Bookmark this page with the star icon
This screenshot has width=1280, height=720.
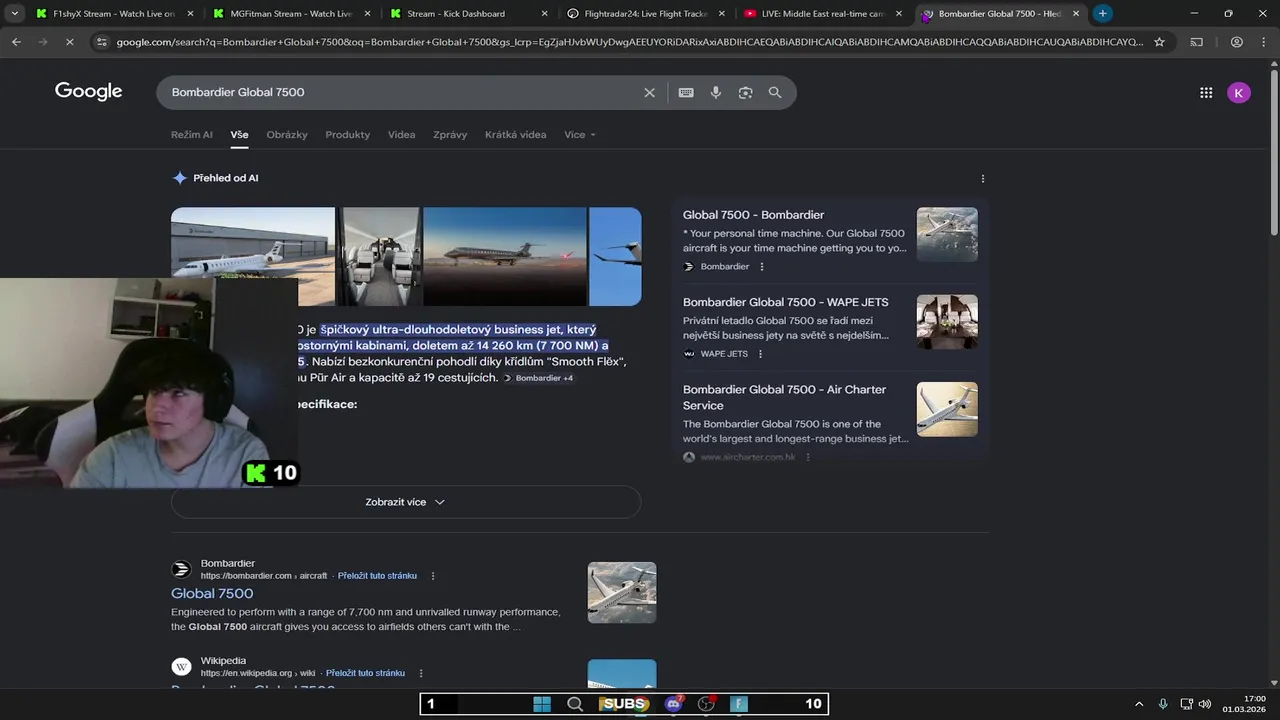click(1159, 42)
